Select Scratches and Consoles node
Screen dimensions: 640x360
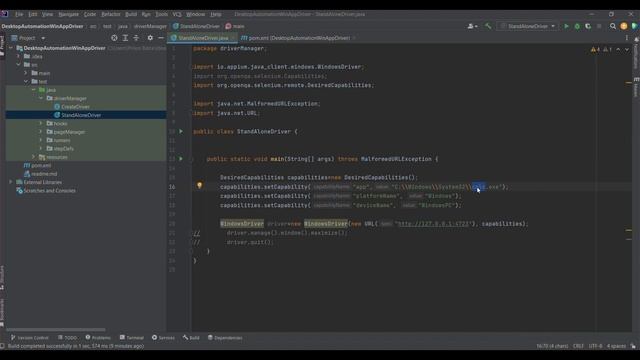pos(46,191)
